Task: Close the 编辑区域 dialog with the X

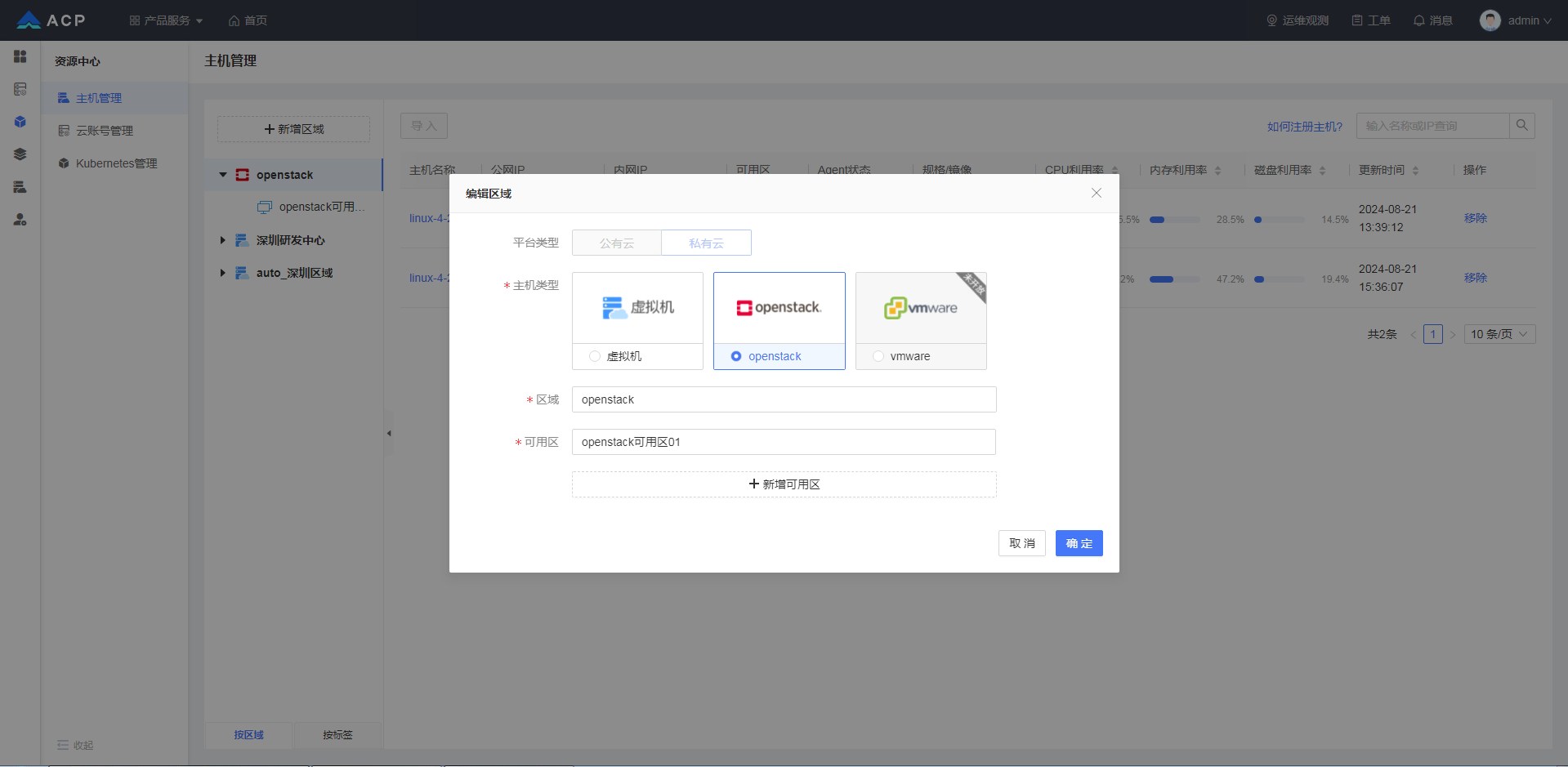Action: [x=1097, y=193]
